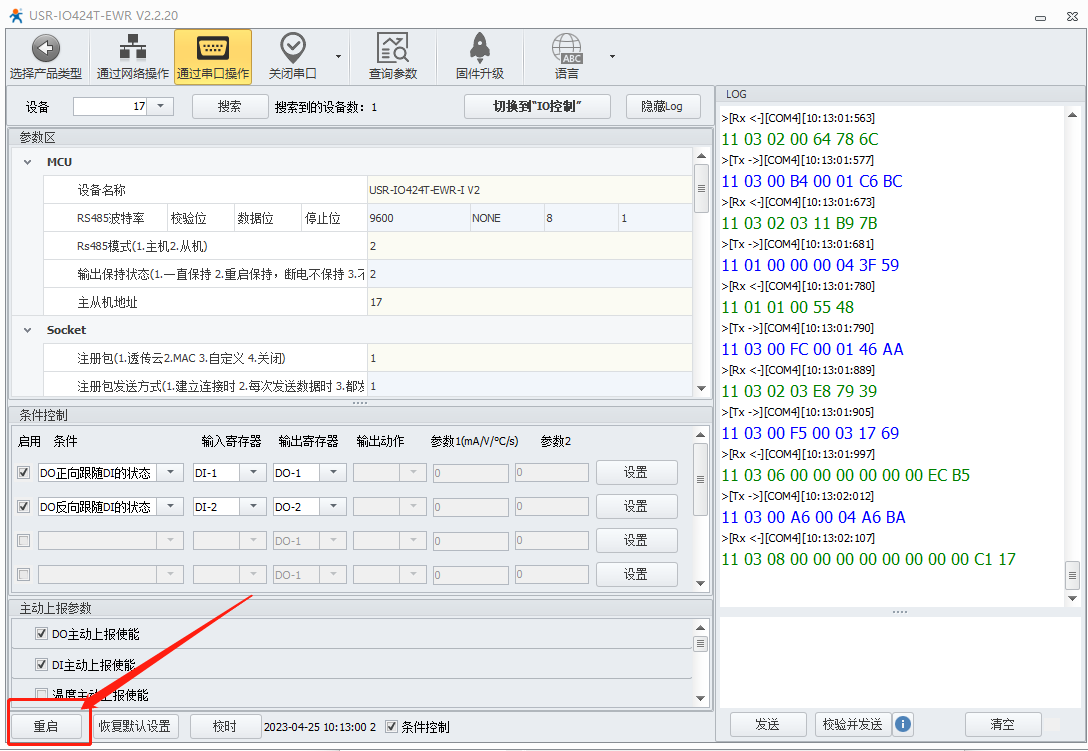This screenshot has width=1088, height=751.
Task: Open the DI-1 input register dropdown
Action: (253, 473)
